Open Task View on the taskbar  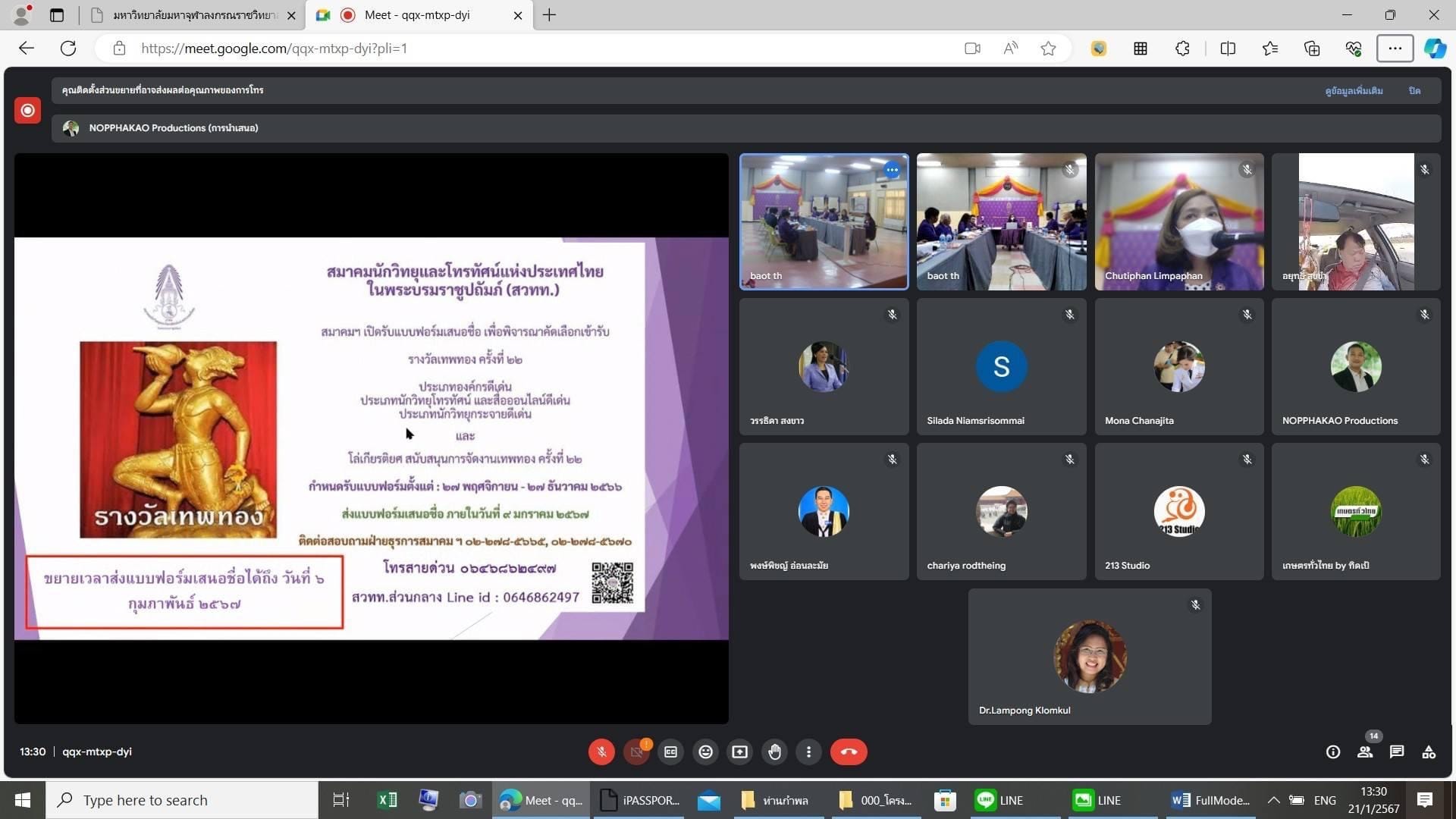[340, 800]
